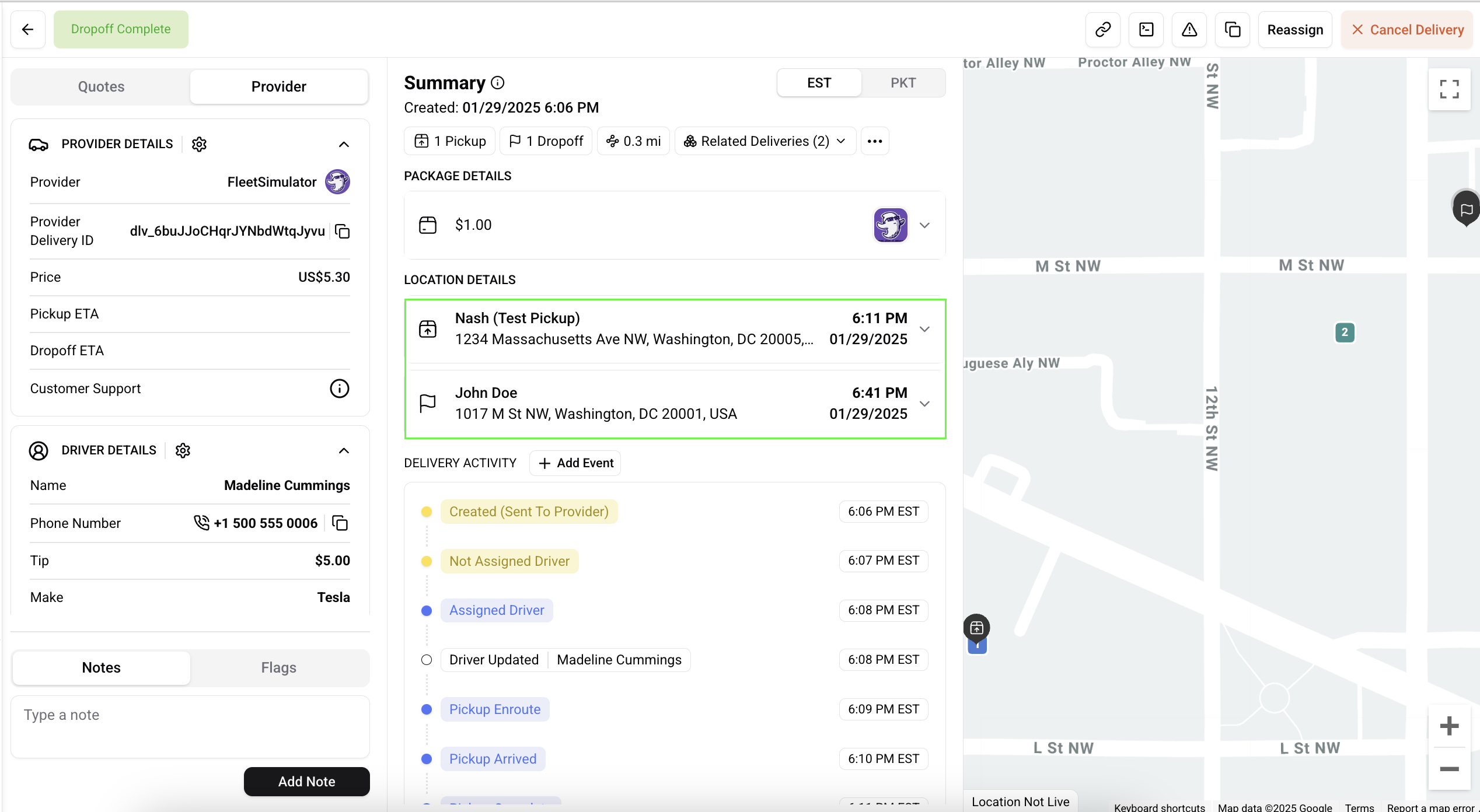Enter map fullscreen mode
The image size is (1480, 812).
click(1448, 89)
